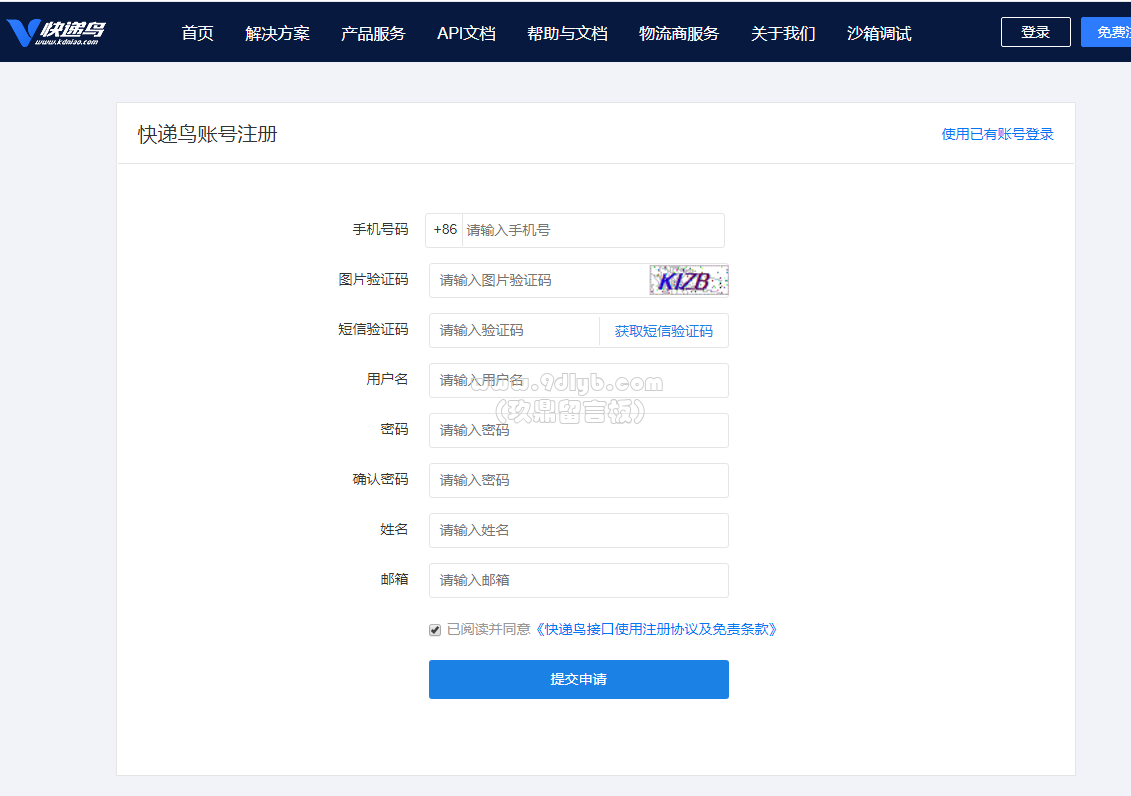Focus the 姓名 input field
The image size is (1131, 796).
[578, 530]
